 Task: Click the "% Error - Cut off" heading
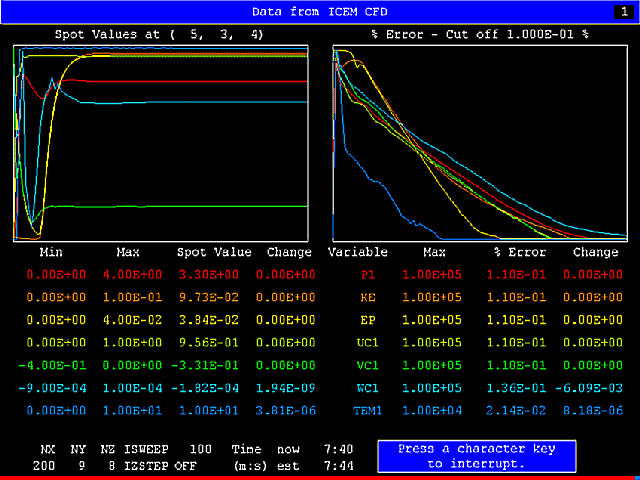coord(479,33)
